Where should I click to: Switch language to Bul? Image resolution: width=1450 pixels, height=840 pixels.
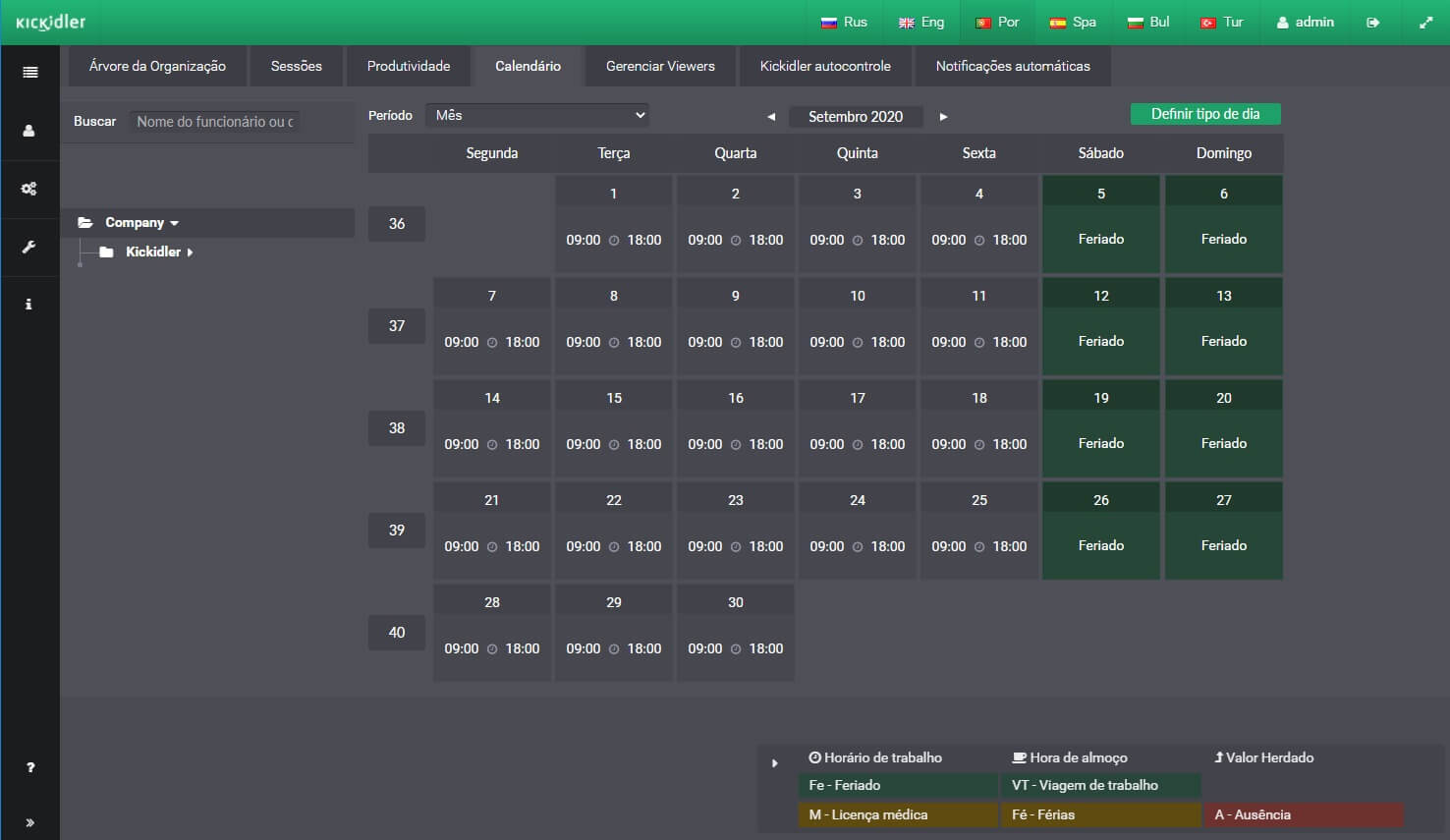pyautogui.click(x=1148, y=23)
